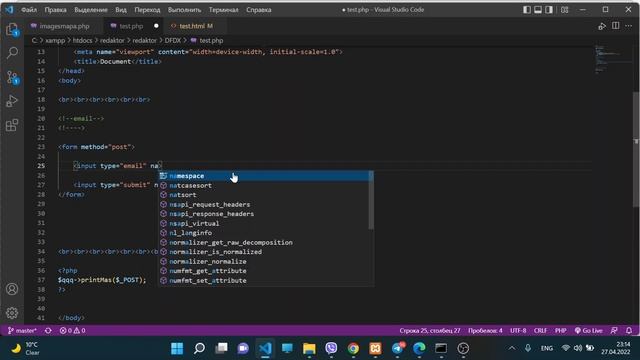
Task: Select nsapi_request_headers suggestion
Action: [264, 204]
